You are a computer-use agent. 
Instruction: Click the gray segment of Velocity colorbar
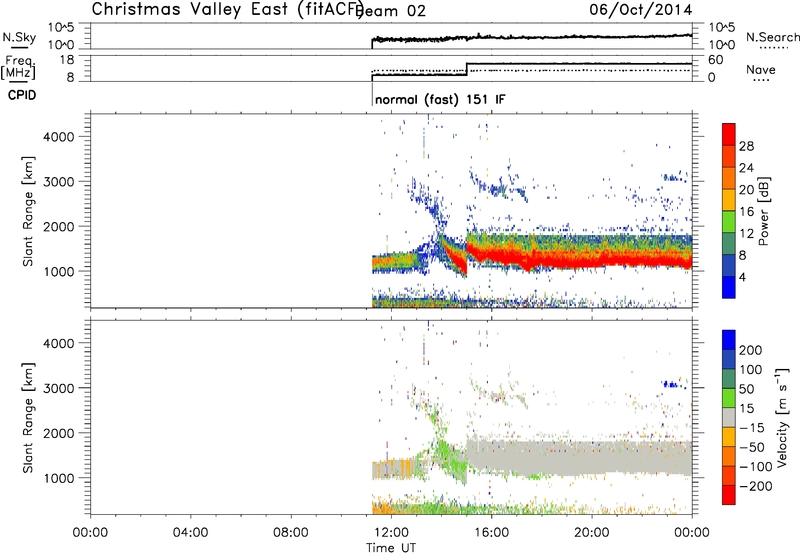[729, 418]
